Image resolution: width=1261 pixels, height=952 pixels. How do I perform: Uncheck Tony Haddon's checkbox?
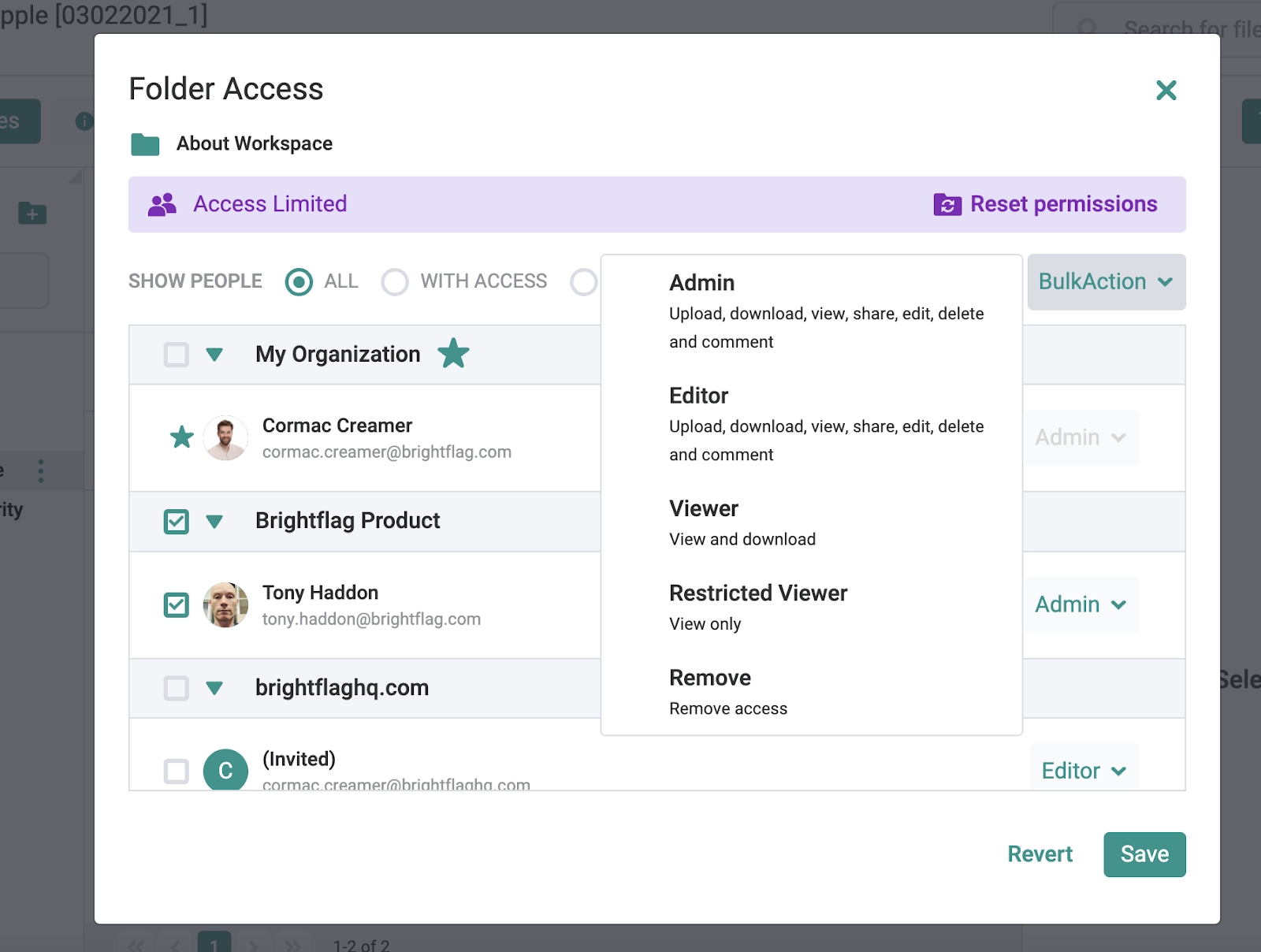pos(176,605)
